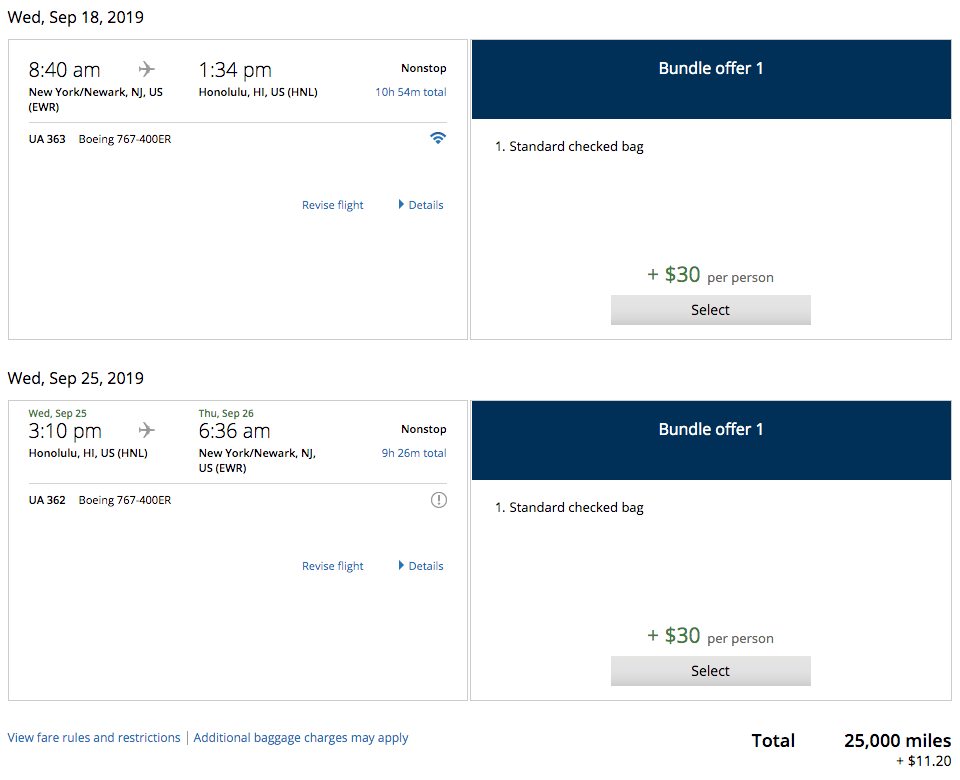This screenshot has width=960, height=780.
Task: Click the Bundle offer 1 header for the outbound flight
Action: [710, 69]
